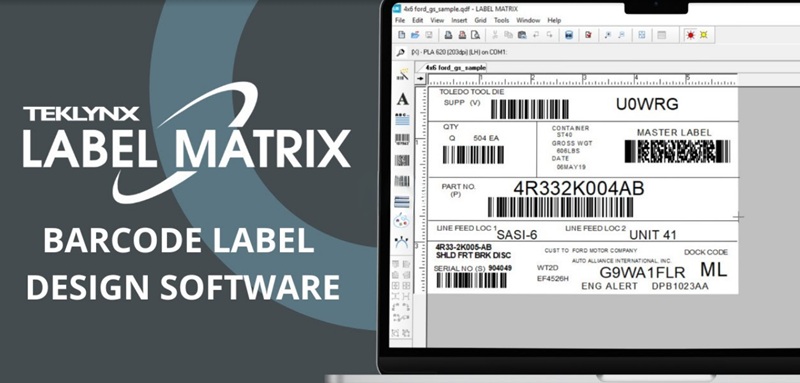Select the DPB1023AA text
800x383 pixels.
click(x=680, y=287)
